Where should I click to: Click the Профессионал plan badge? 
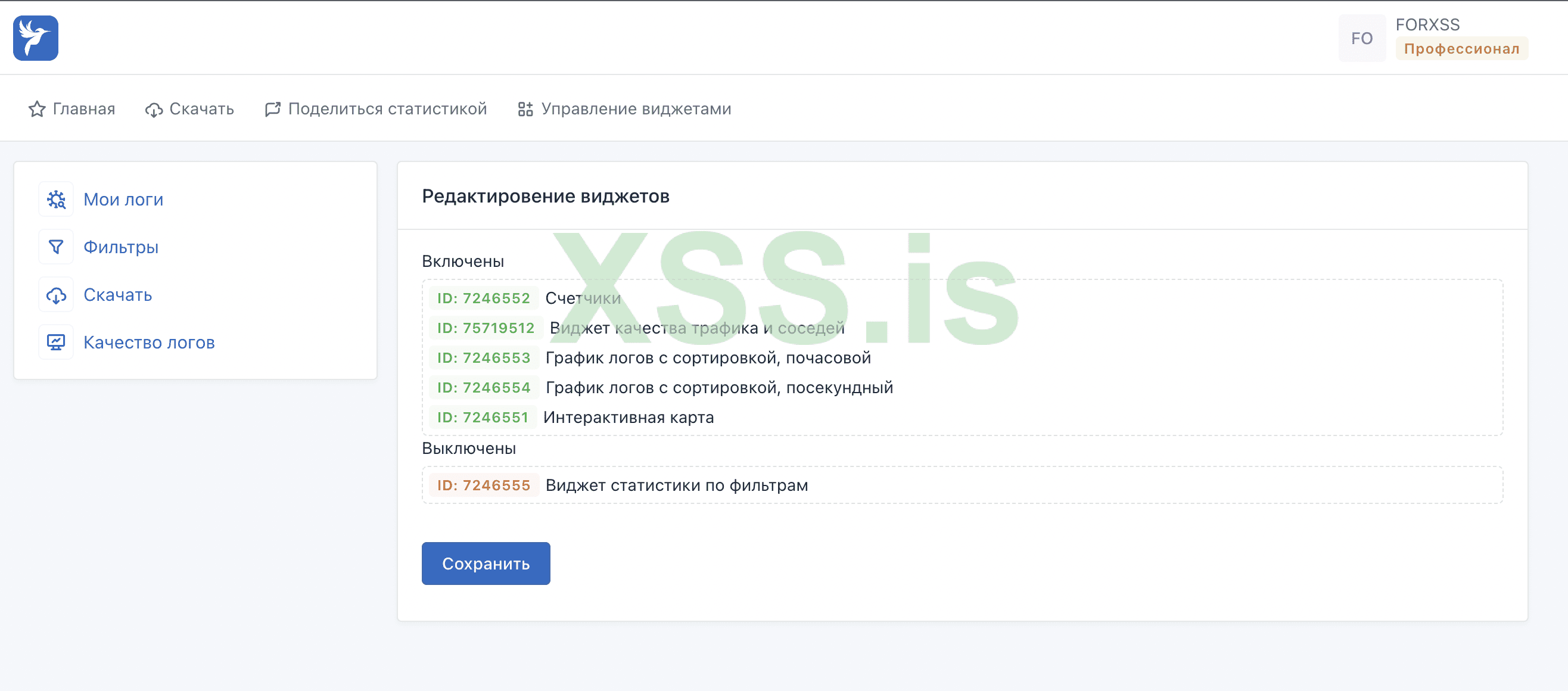pyautogui.click(x=1461, y=49)
